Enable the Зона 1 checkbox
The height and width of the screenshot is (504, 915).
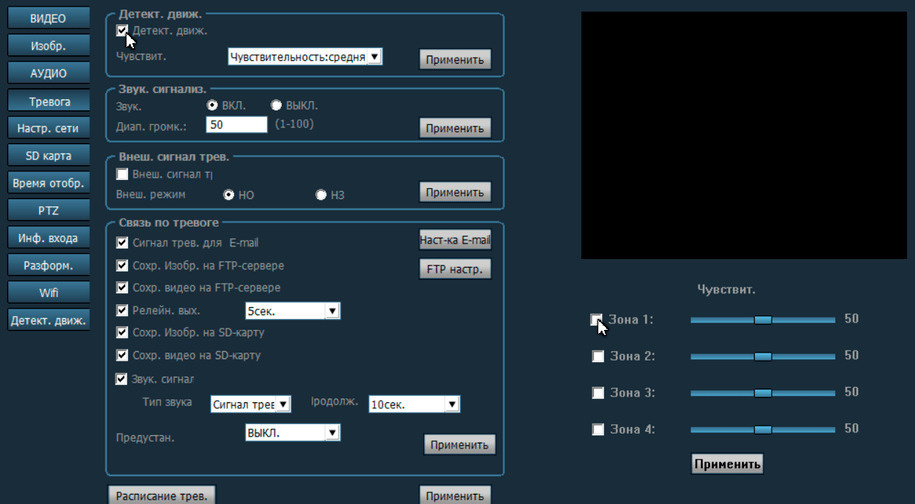click(x=598, y=320)
